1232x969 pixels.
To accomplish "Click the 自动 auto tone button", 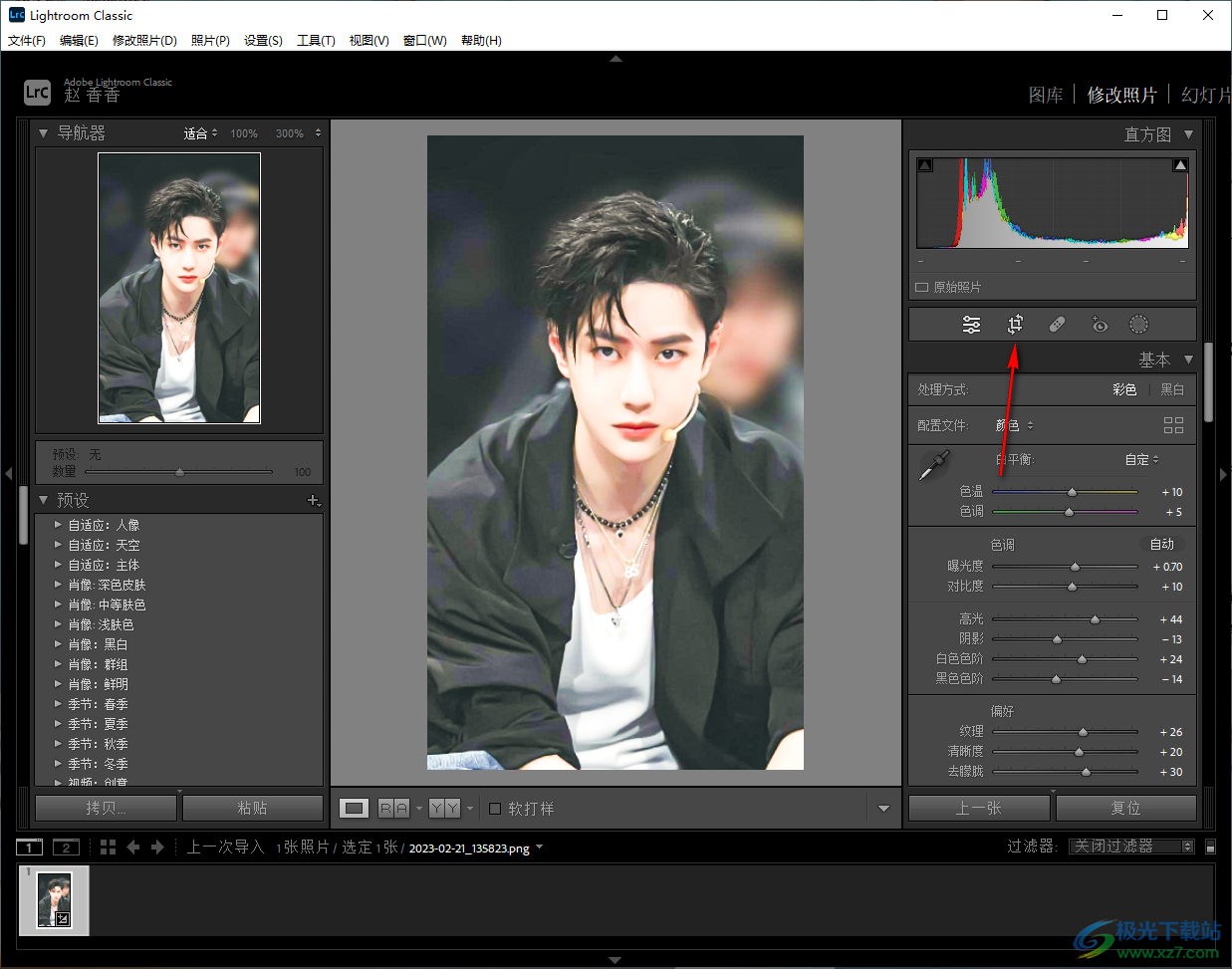I will click(x=1162, y=545).
